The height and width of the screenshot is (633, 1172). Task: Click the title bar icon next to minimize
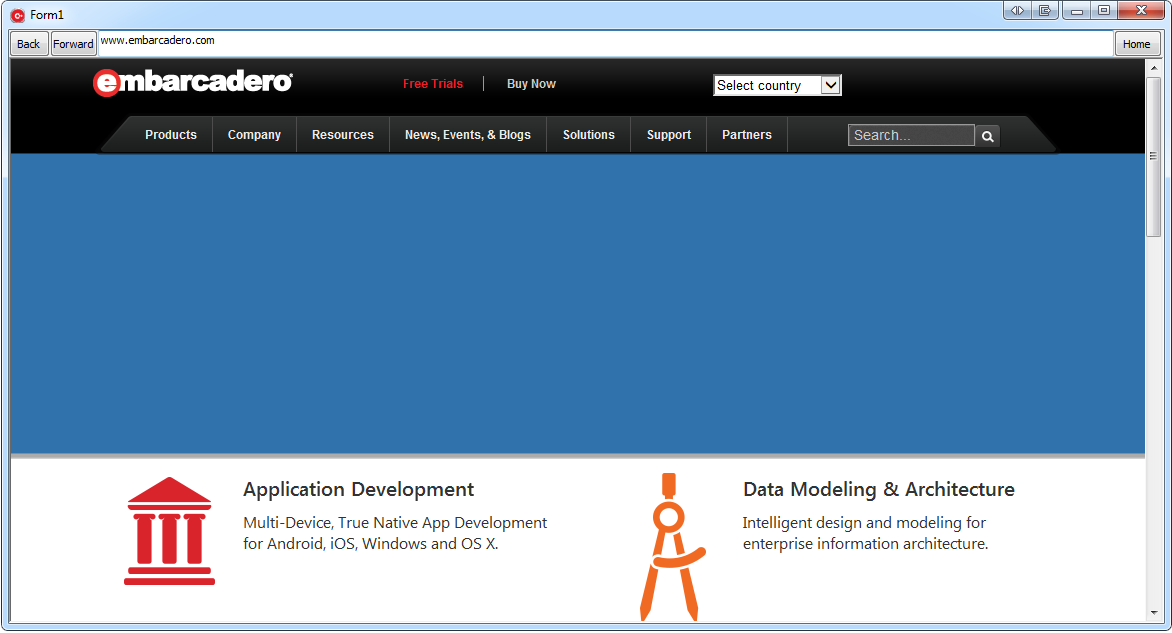coord(1045,10)
